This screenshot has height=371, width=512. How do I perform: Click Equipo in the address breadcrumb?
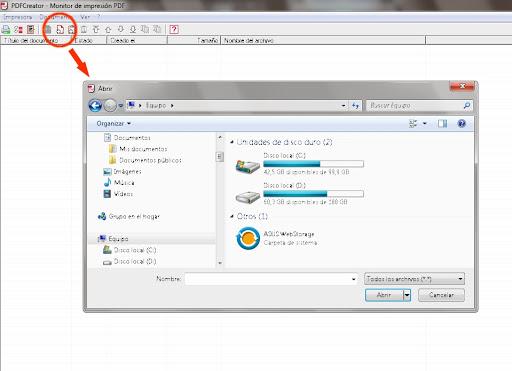156,106
